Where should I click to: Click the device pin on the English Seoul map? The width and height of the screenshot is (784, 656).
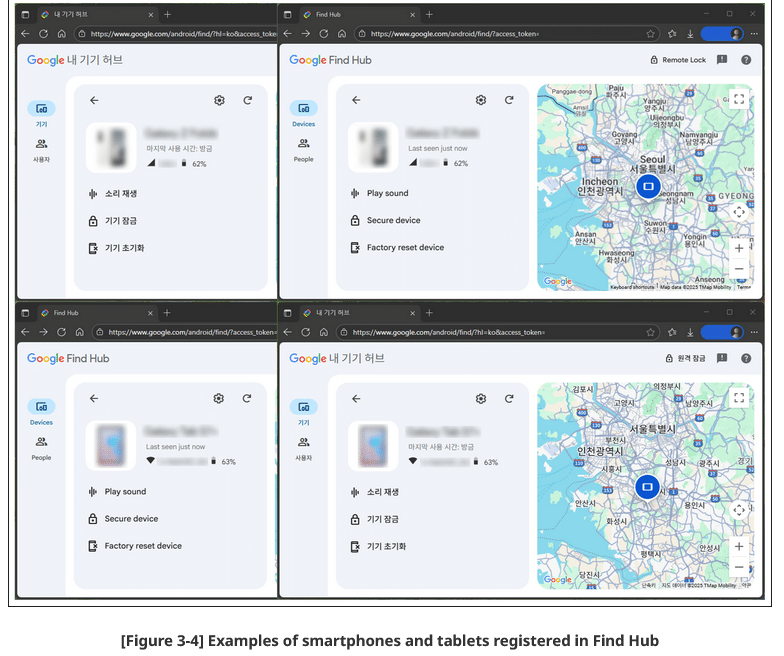pyautogui.click(x=647, y=187)
